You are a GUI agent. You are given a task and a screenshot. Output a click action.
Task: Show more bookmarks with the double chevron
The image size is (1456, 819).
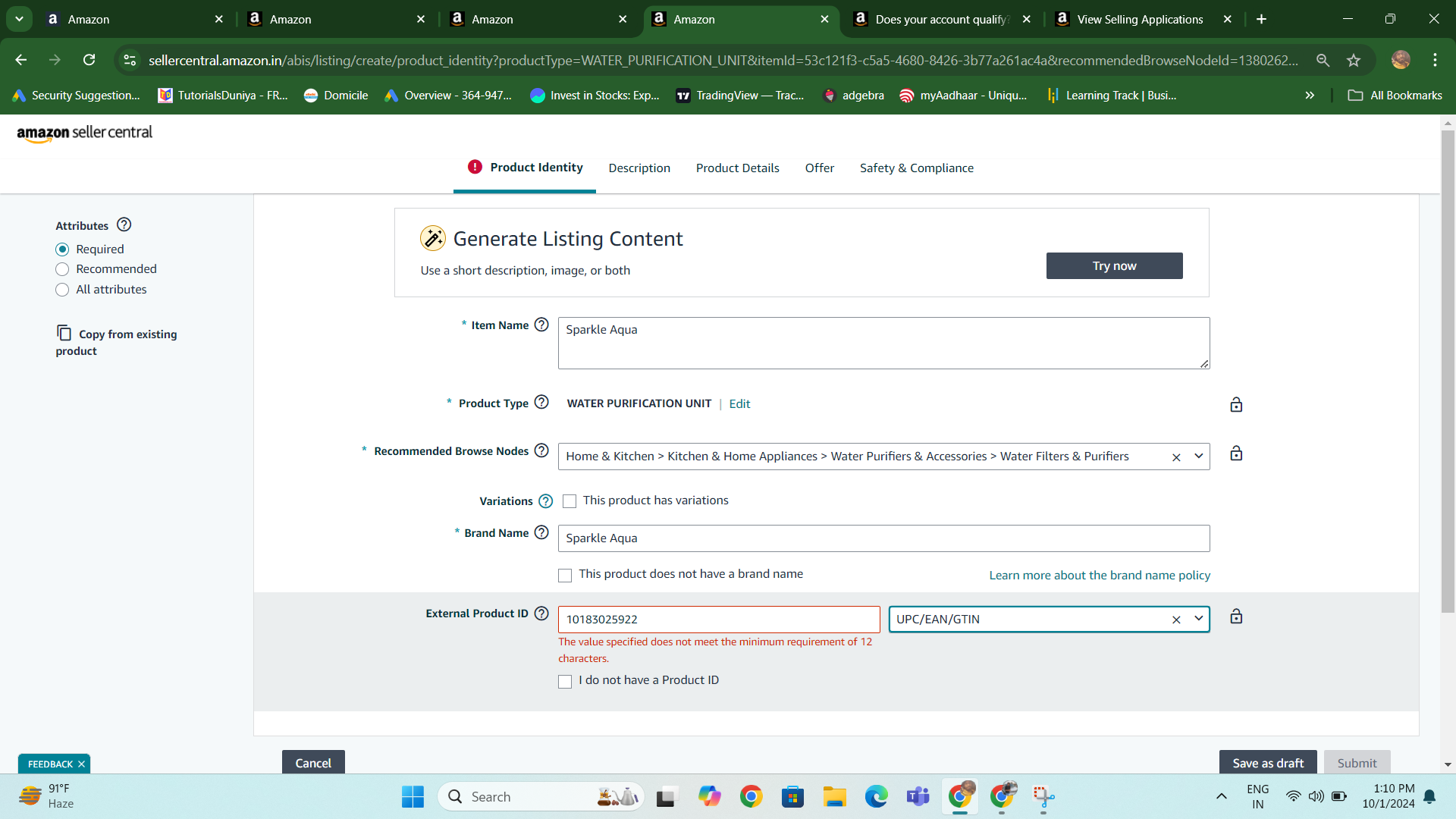1310,95
